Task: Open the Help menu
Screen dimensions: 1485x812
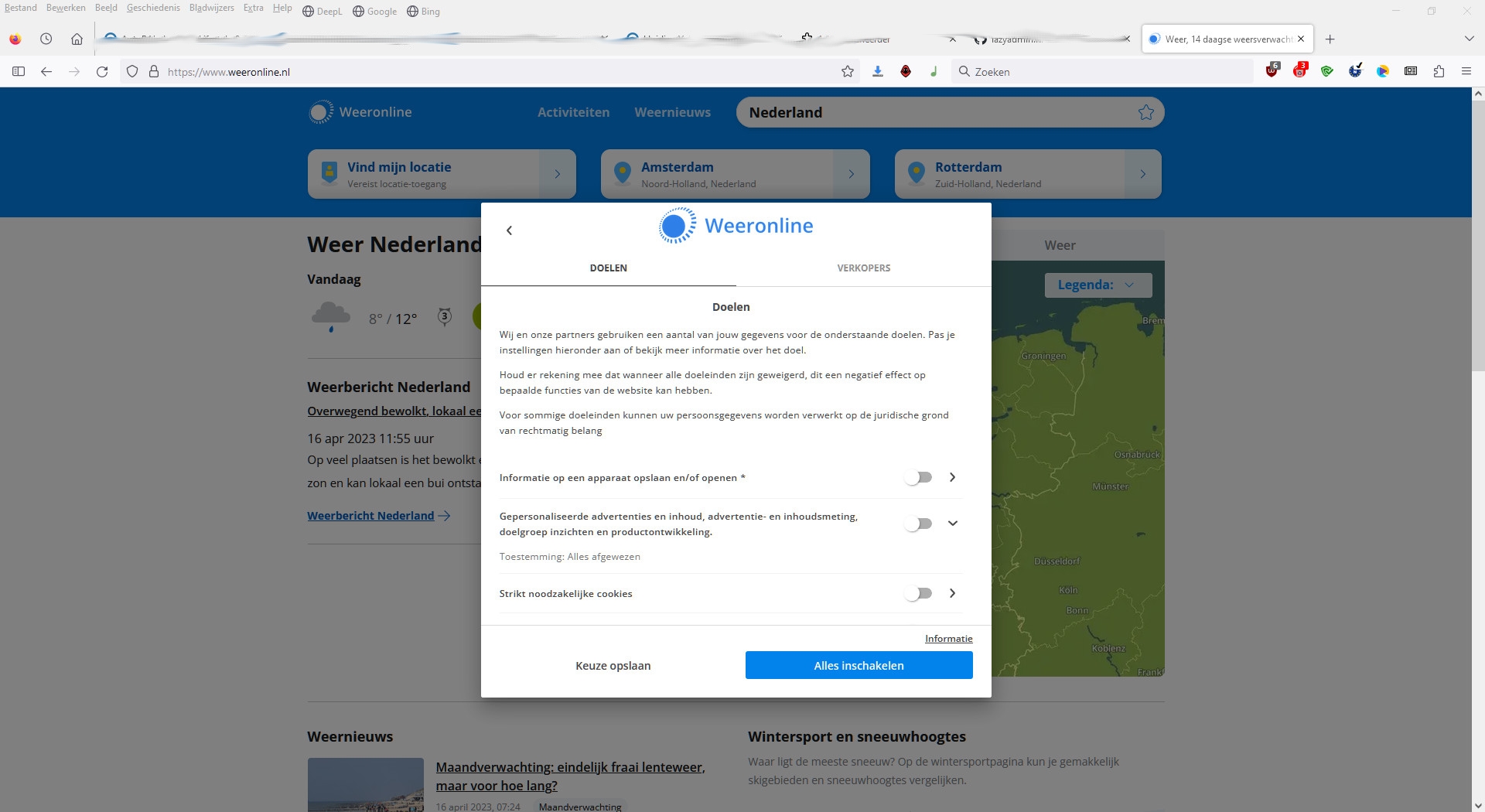Action: click(282, 8)
